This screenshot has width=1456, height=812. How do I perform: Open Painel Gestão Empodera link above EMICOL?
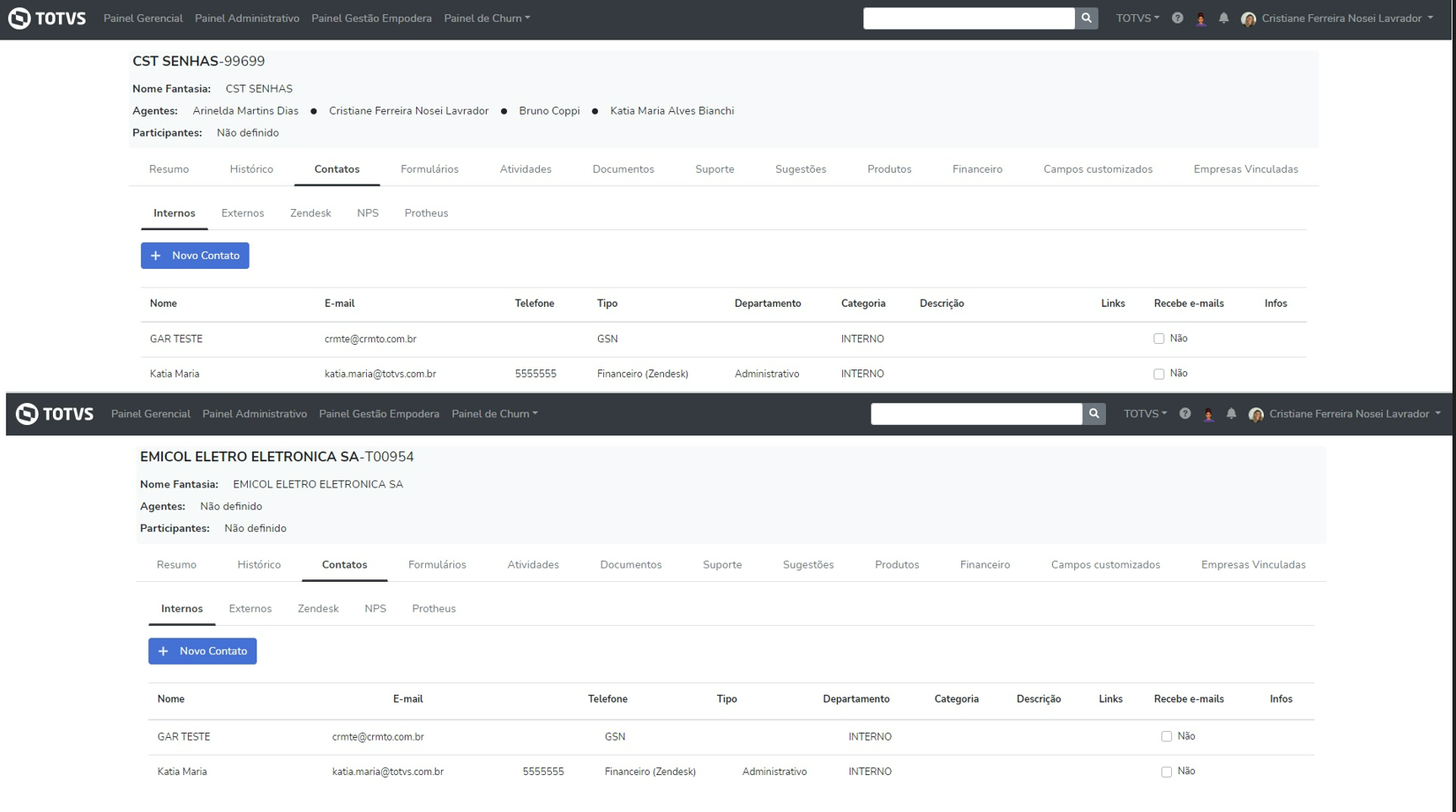click(379, 413)
